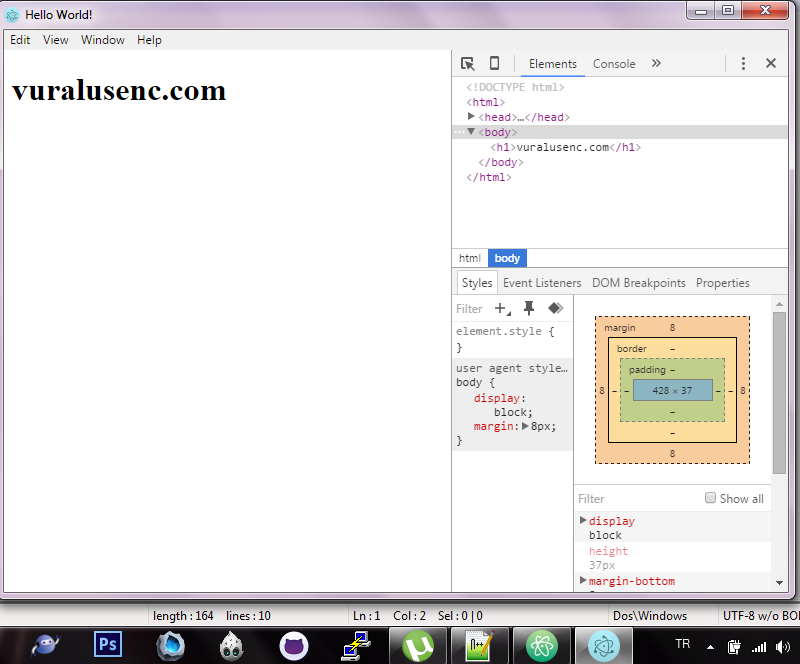Click the padding label in box model
The width and height of the screenshot is (800, 664).
point(647,370)
